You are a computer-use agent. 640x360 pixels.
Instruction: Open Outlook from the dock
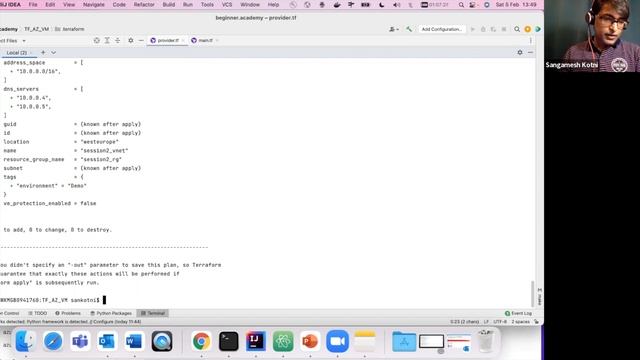[107, 341]
